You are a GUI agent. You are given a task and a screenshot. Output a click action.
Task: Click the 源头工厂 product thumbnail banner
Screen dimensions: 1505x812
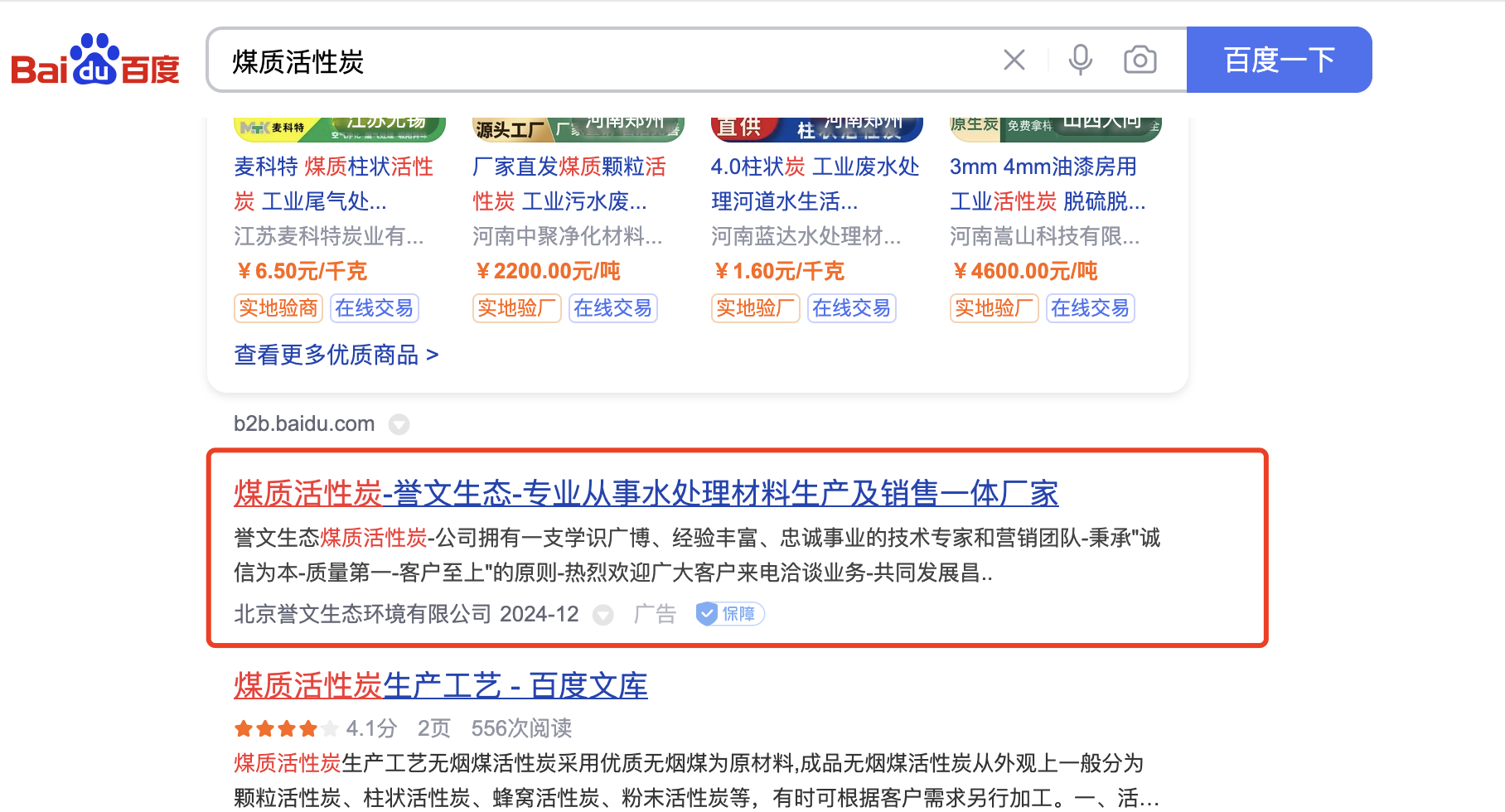tap(578, 129)
